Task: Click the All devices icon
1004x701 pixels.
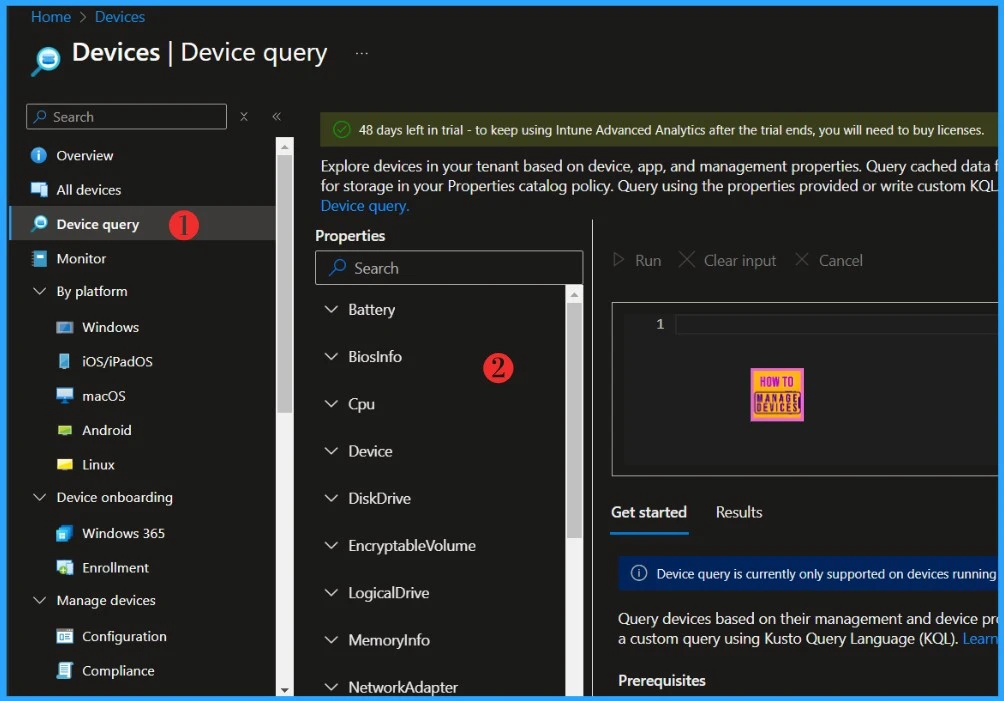Action: click(39, 189)
